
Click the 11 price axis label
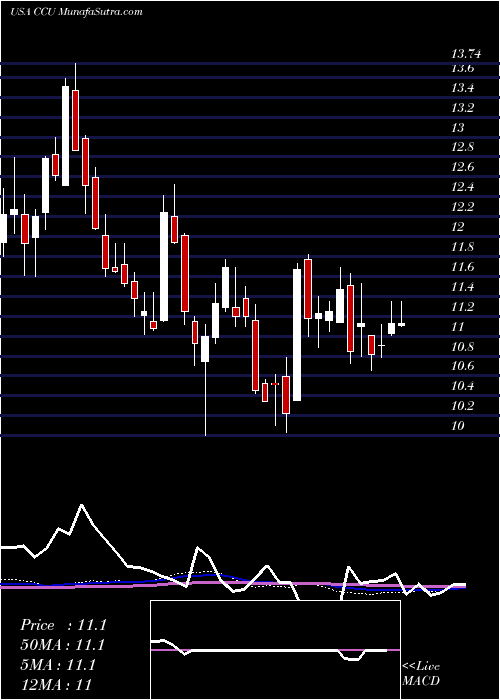tap(458, 327)
